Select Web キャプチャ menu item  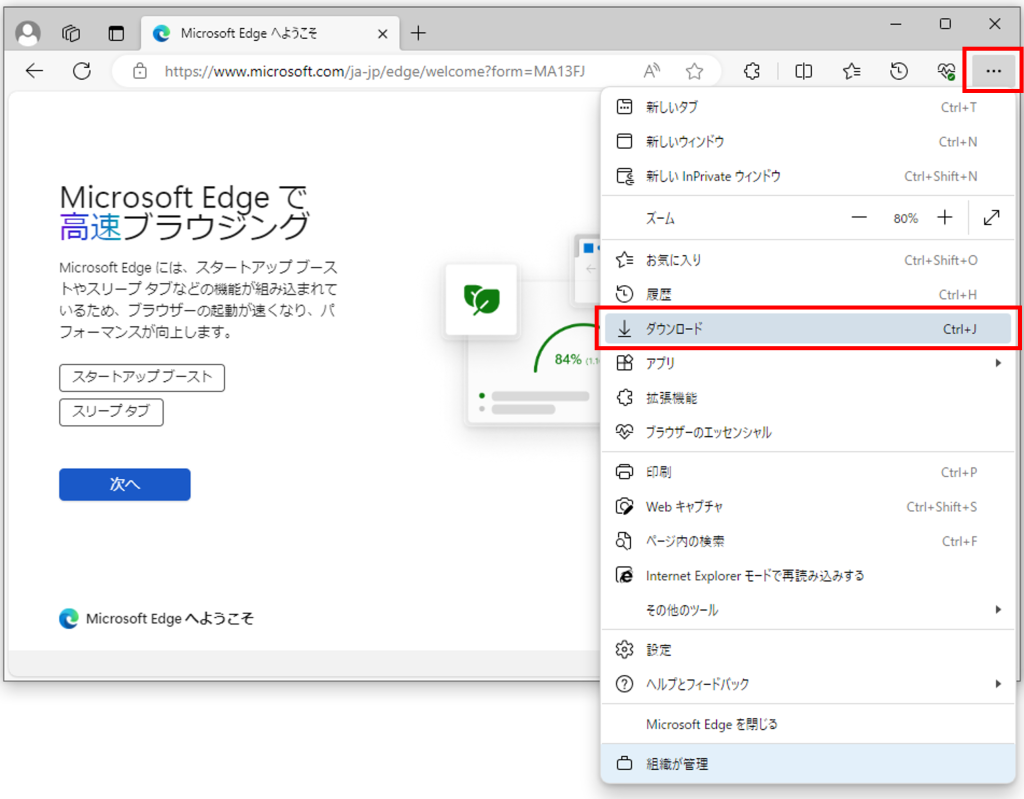(x=807, y=507)
